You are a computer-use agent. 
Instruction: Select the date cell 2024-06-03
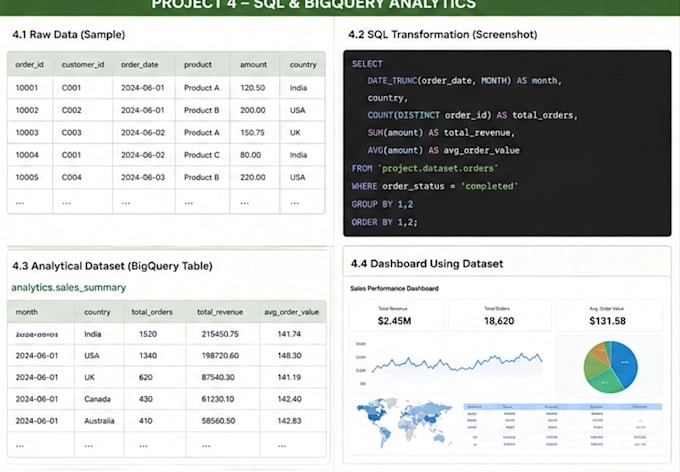pyautogui.click(x=143, y=177)
